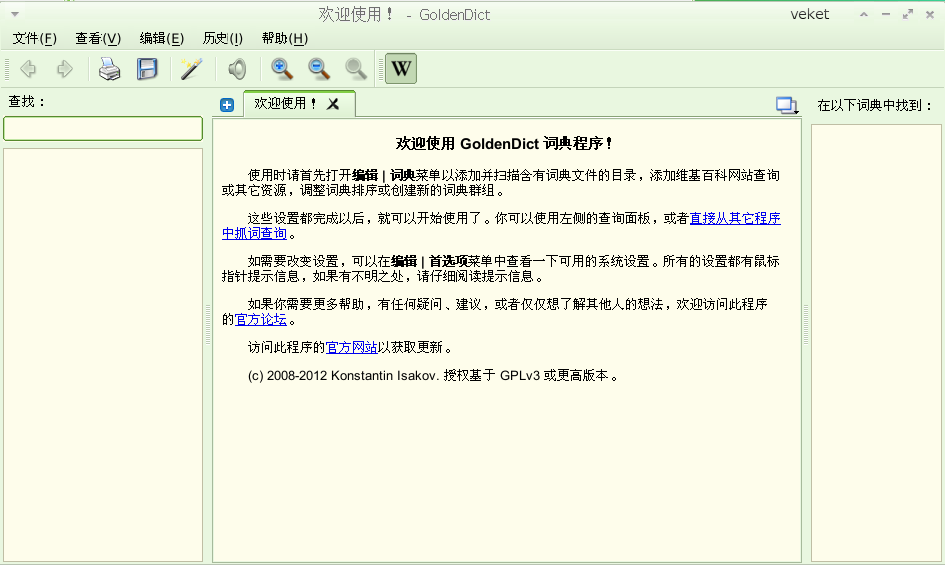
Task: Click the empty word list pane under 查找
Action: (103, 355)
